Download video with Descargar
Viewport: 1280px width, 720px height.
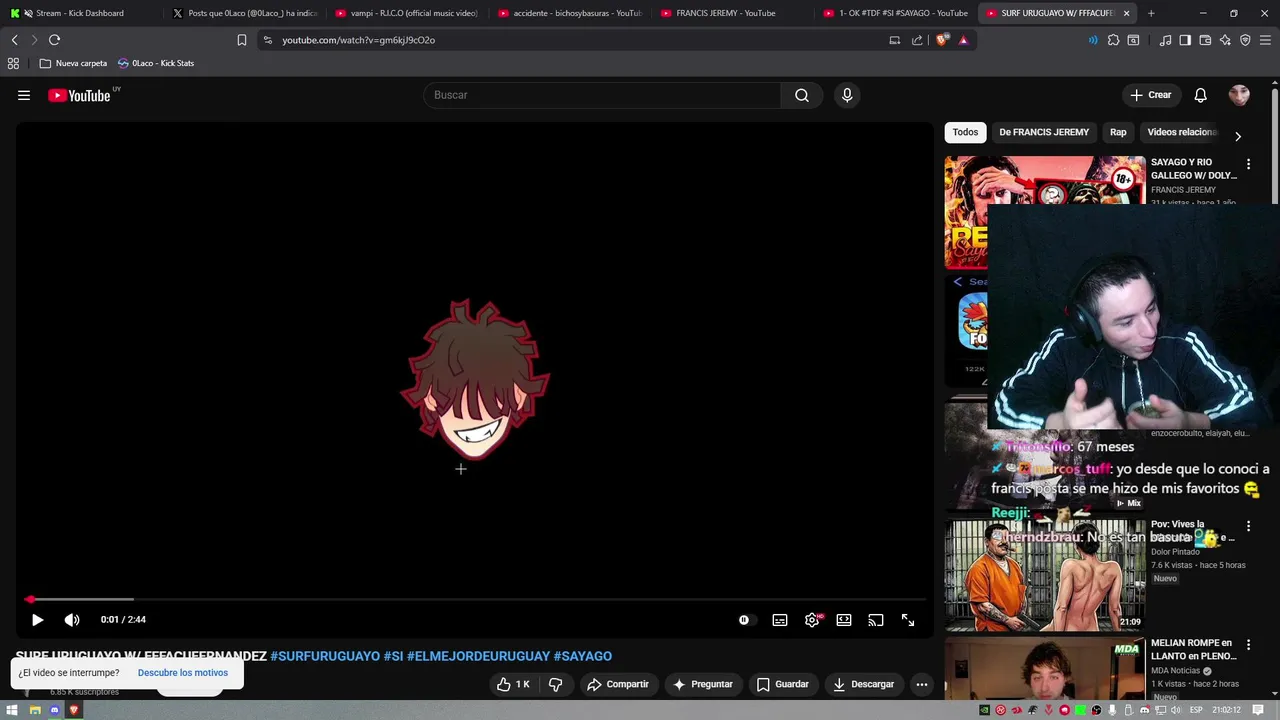point(864,684)
